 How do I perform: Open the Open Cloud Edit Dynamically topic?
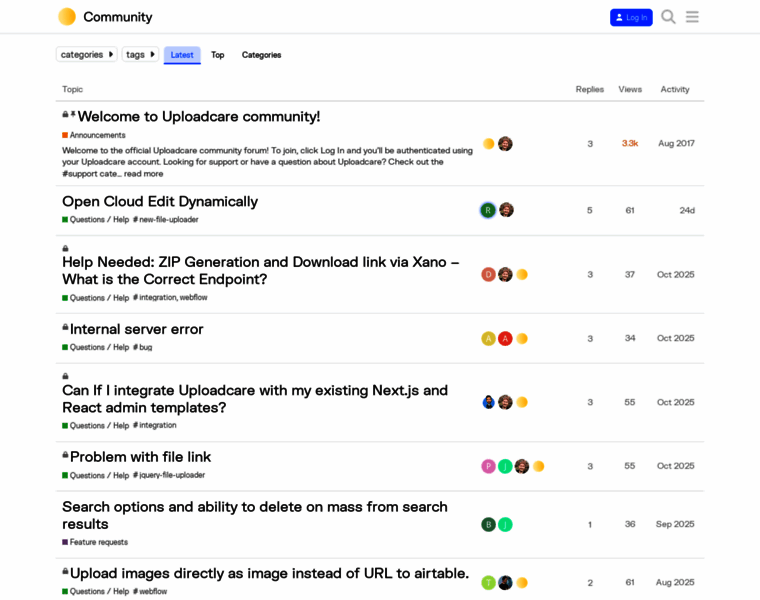(x=160, y=201)
